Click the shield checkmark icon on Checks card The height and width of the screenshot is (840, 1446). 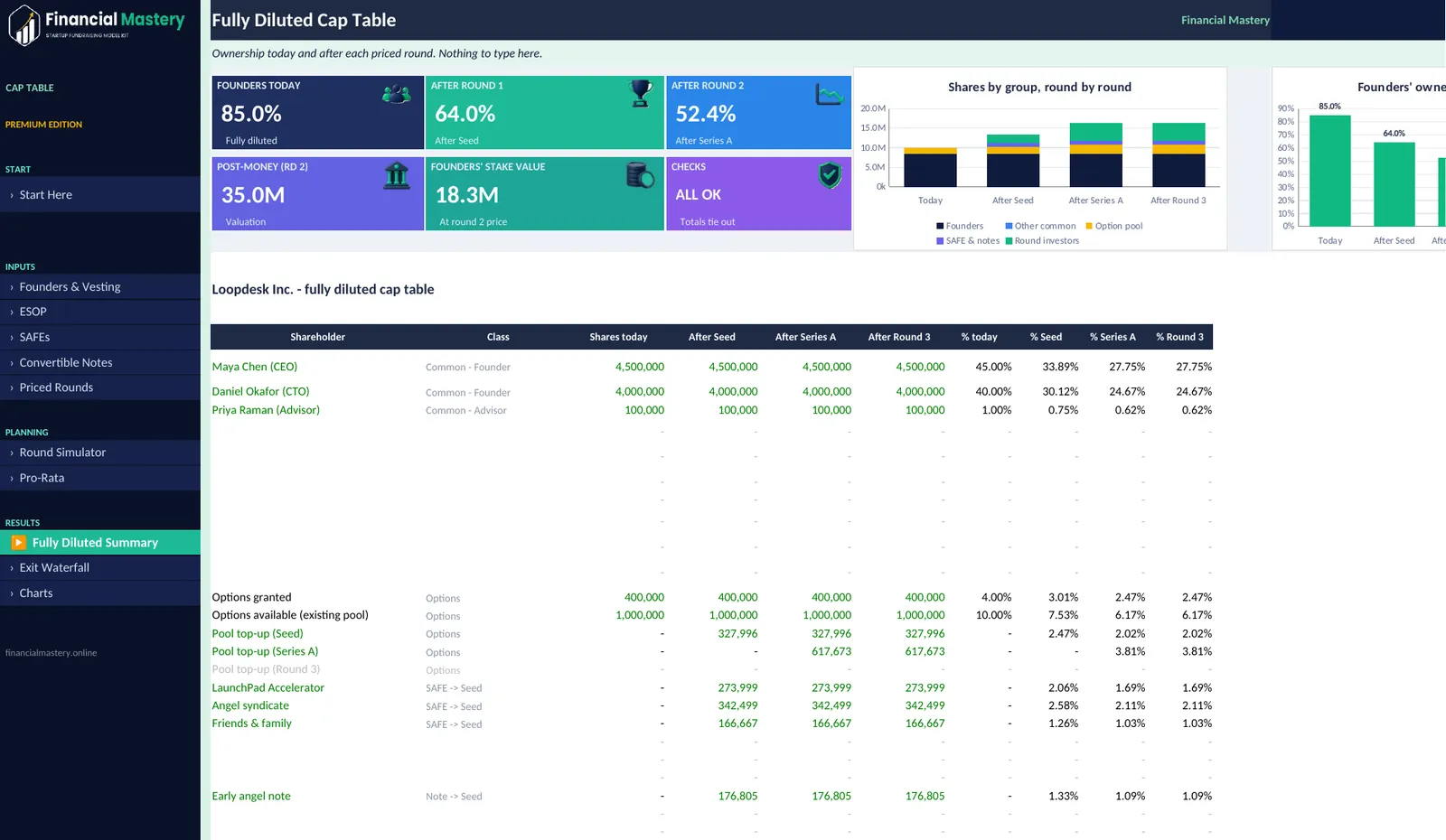(830, 175)
